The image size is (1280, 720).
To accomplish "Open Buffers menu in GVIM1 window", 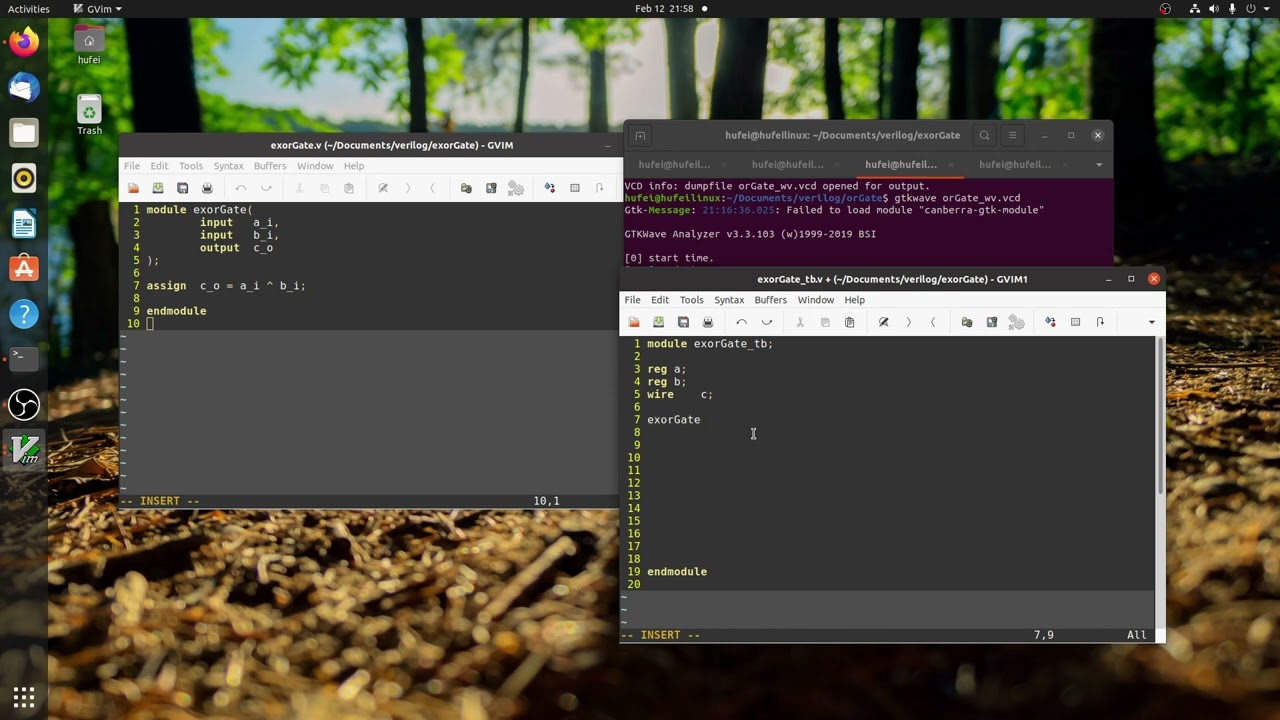I will 770,300.
